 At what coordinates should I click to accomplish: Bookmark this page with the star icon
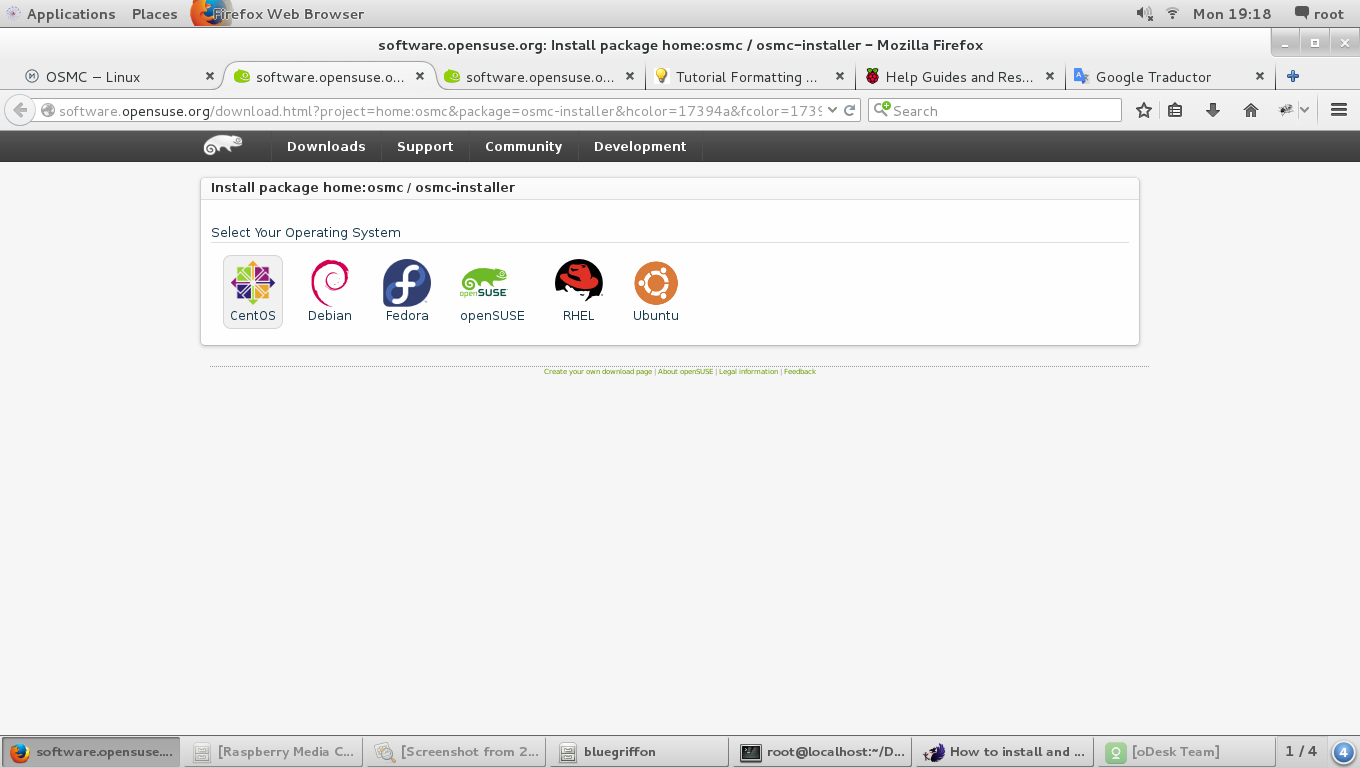pyautogui.click(x=1144, y=110)
